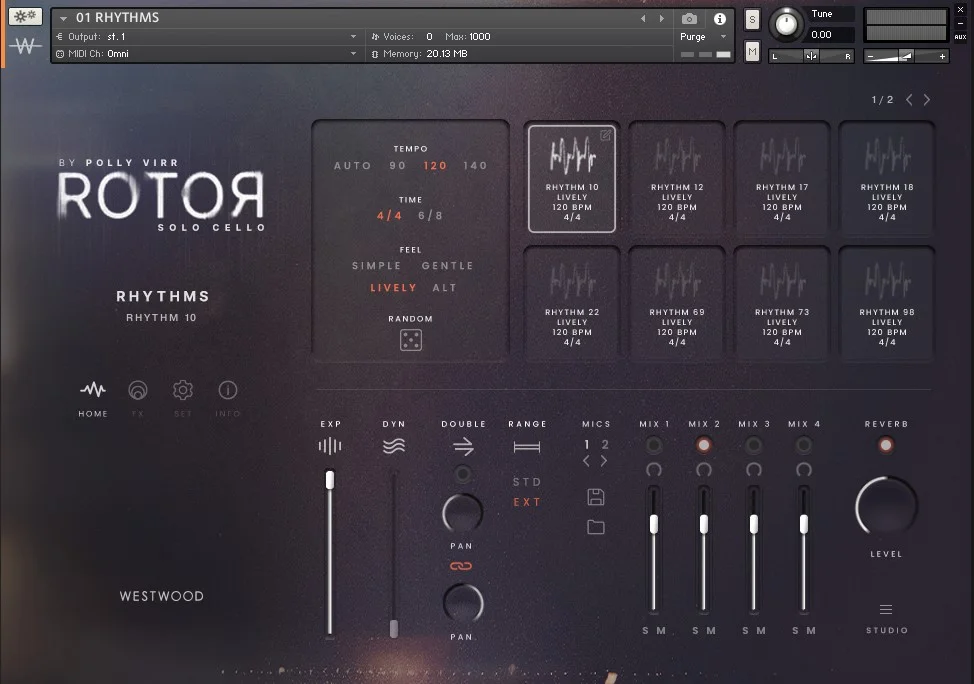Solo the instrument with S button
The height and width of the screenshot is (684, 974).
(752, 19)
